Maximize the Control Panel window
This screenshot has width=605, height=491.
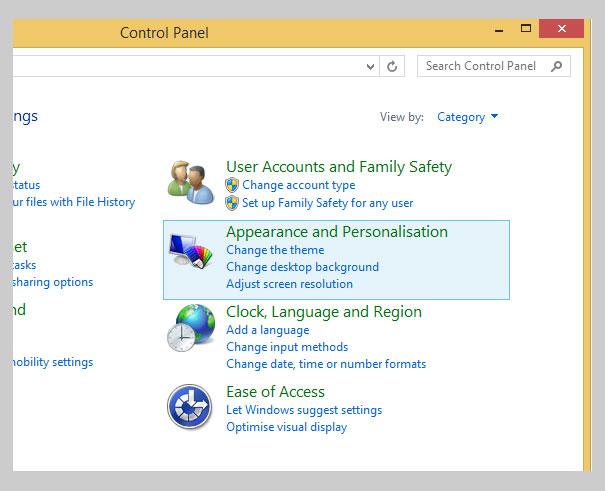pos(526,29)
